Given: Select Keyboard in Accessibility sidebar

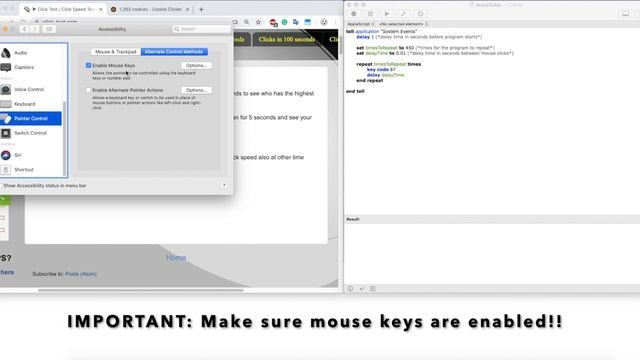Looking at the screenshot, I should [x=31, y=104].
